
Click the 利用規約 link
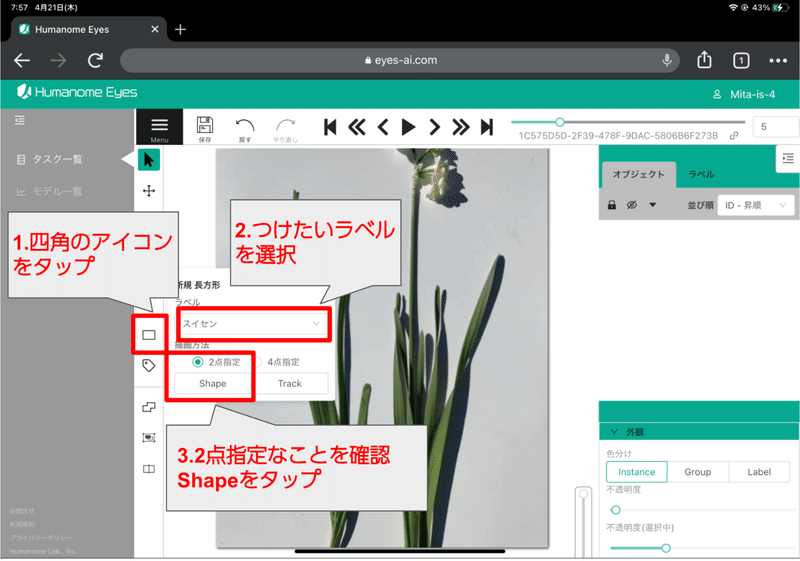coord(22,524)
